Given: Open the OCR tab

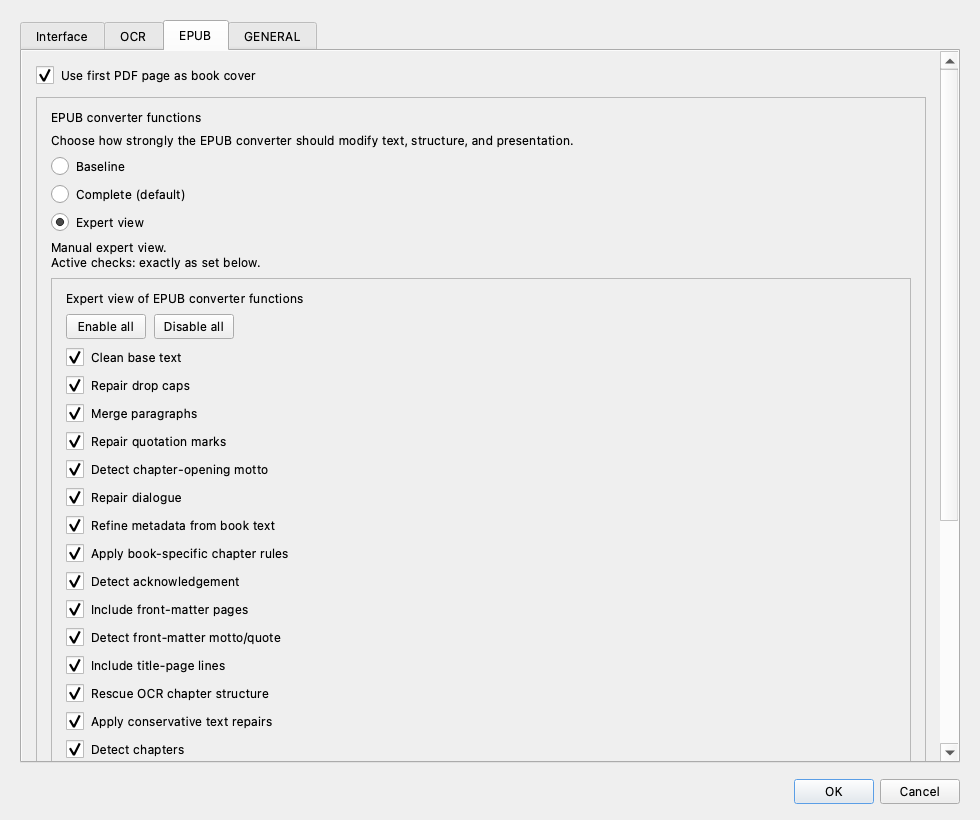Looking at the screenshot, I should tap(133, 36).
